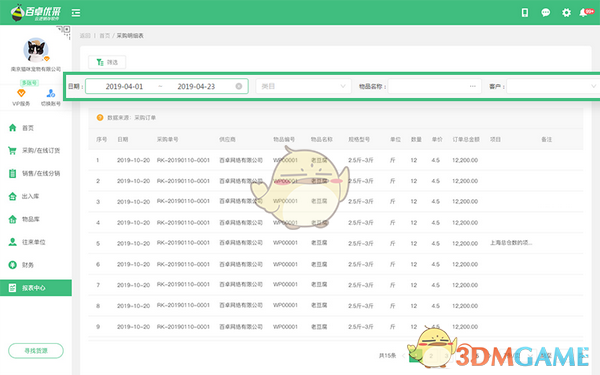
Task: Open the mobile phone icon in the header
Action: click(525, 13)
